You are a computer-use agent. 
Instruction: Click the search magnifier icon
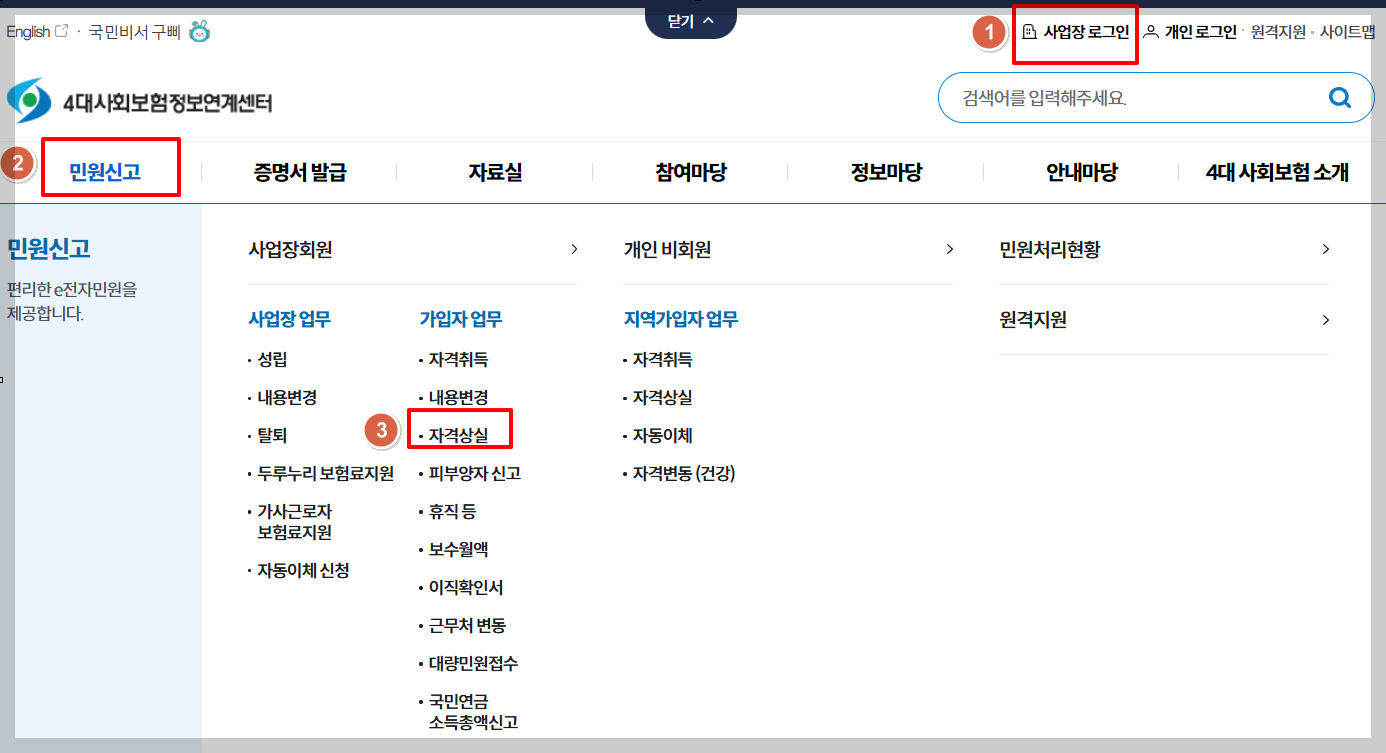coord(1339,97)
